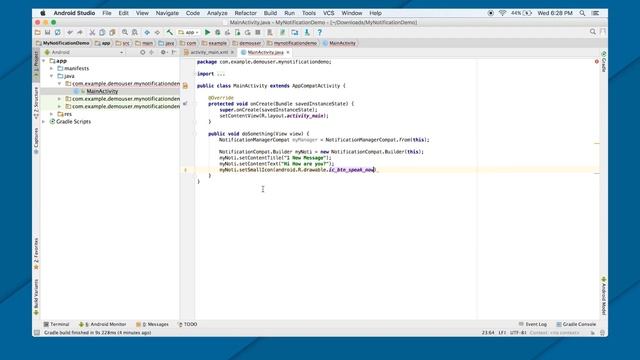Viewport: 640px width, 360px height.
Task: Toggle the Favorites tool window side tab
Action: 36,254
